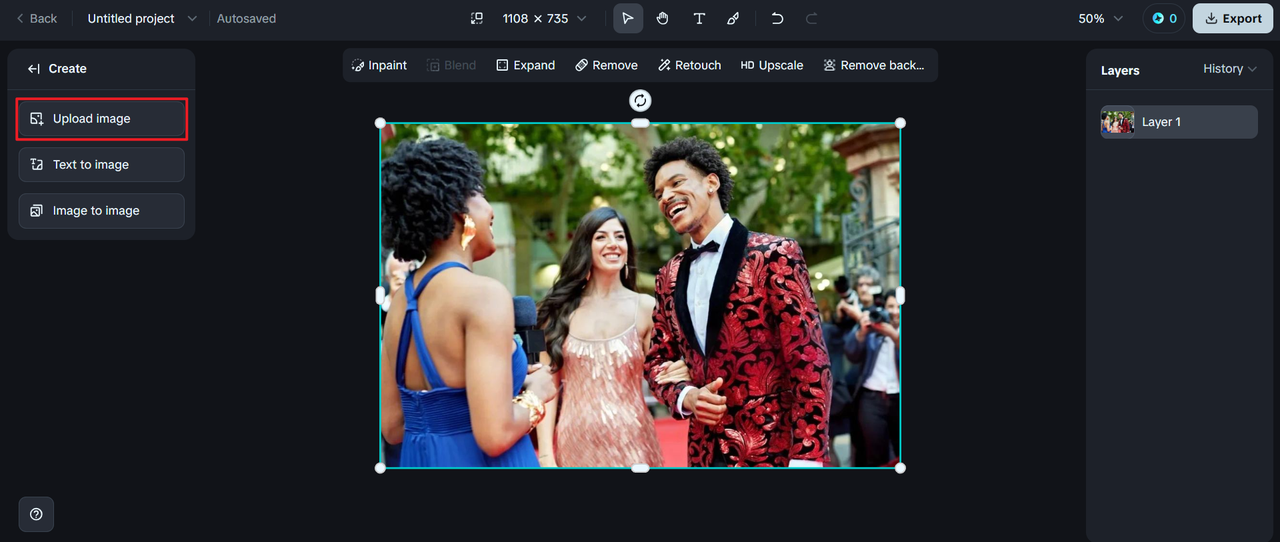Viewport: 1280px width, 542px height.
Task: Click the Expand image option
Action: coord(525,65)
